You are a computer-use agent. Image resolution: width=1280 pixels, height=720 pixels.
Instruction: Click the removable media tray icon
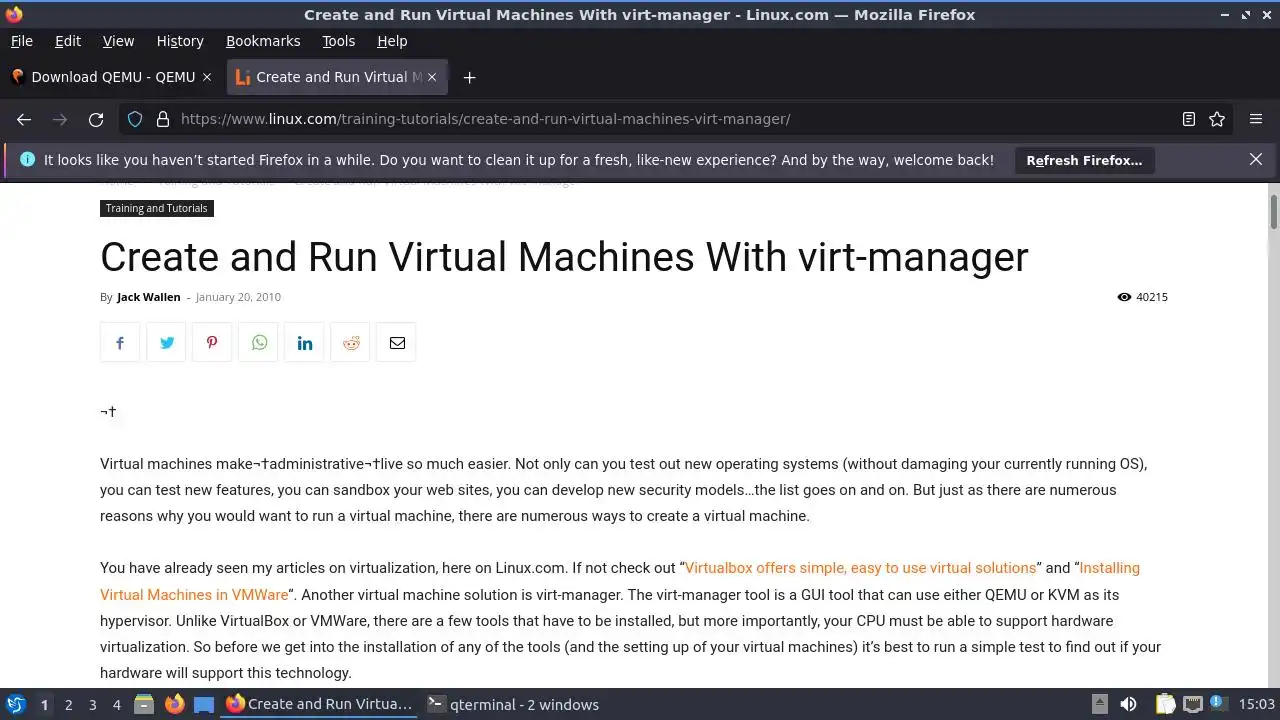(x=1099, y=704)
